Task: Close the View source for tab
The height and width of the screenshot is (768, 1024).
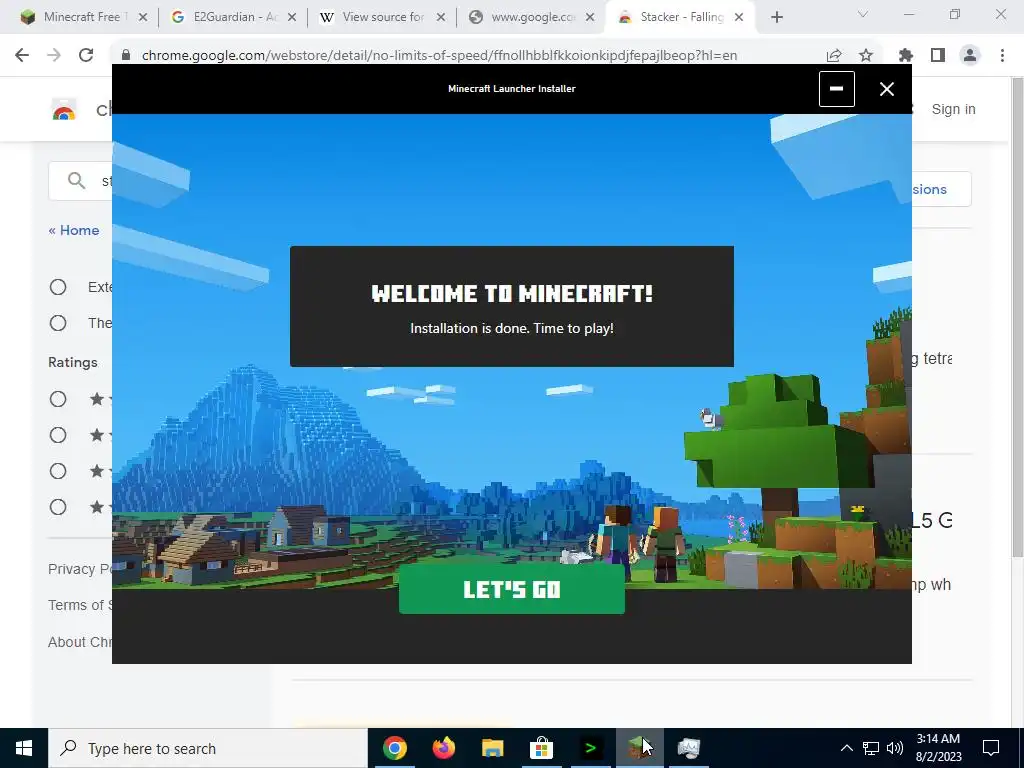Action: (x=441, y=18)
